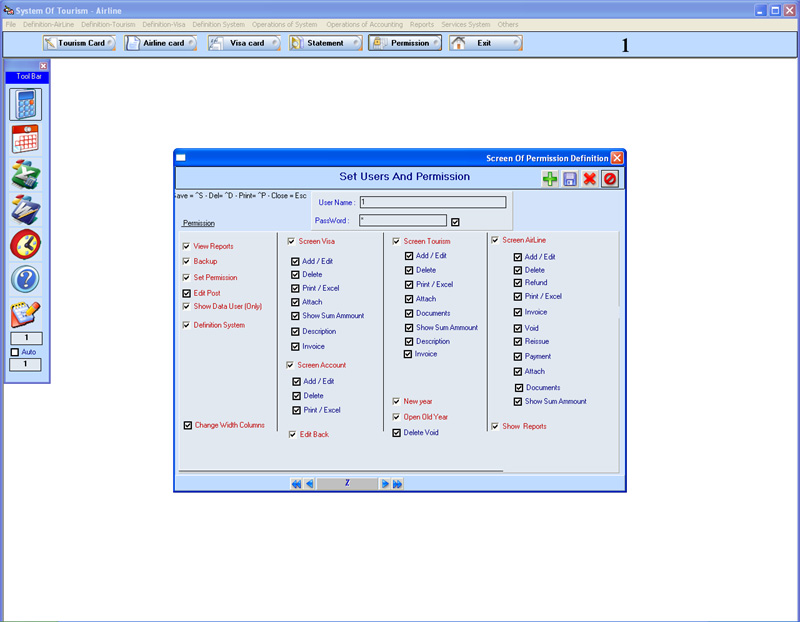Click the green plus add user icon

(x=550, y=178)
